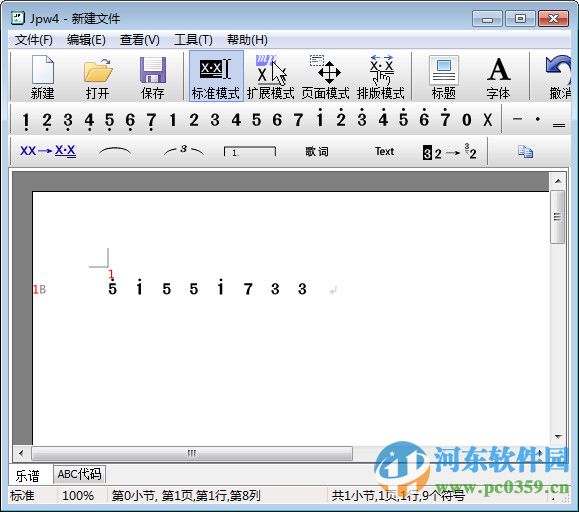Open the 查看(V) menu
Image resolution: width=579 pixels, height=512 pixels.
pyautogui.click(x=140, y=40)
